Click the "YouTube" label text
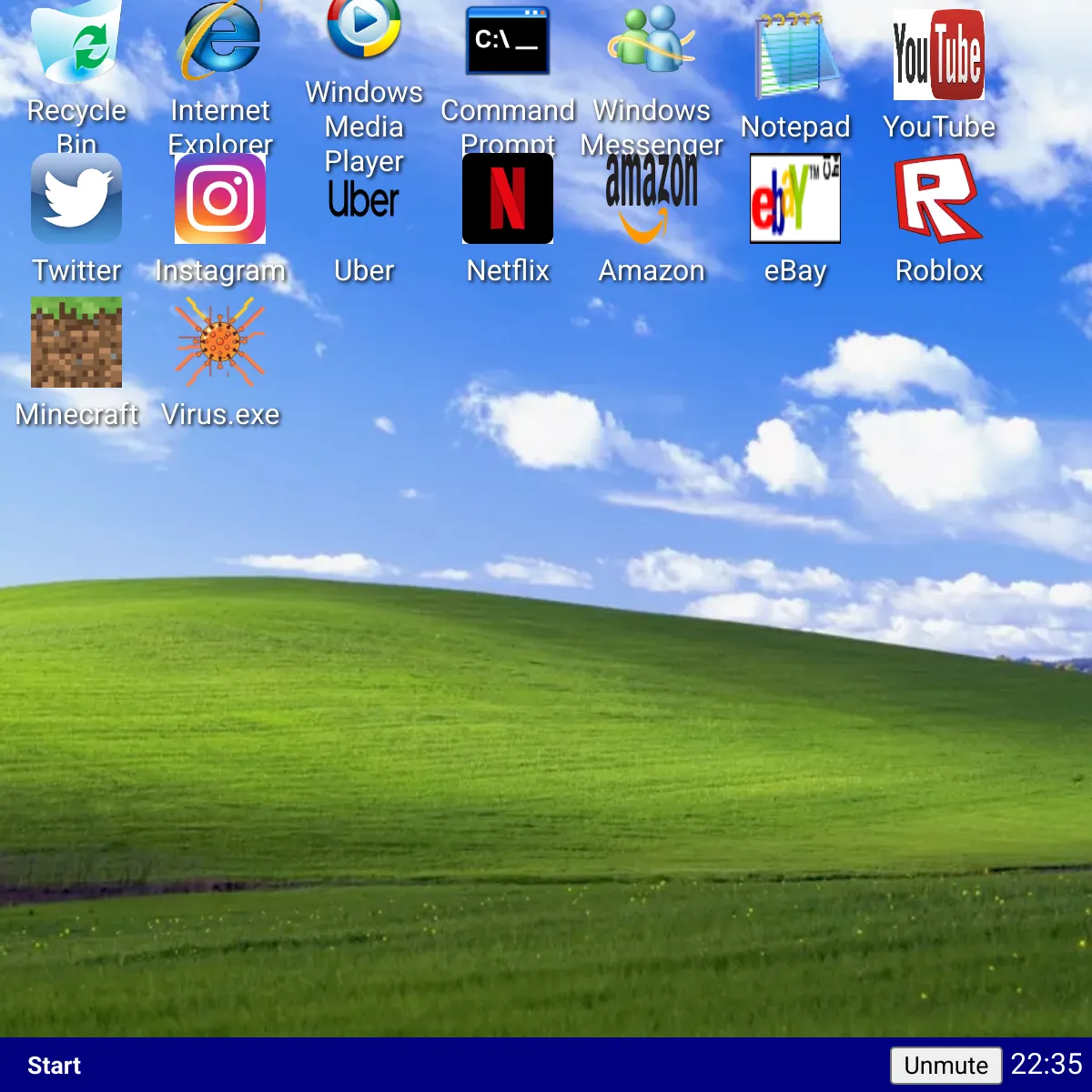Viewport: 1092px width, 1092px height. [939, 127]
